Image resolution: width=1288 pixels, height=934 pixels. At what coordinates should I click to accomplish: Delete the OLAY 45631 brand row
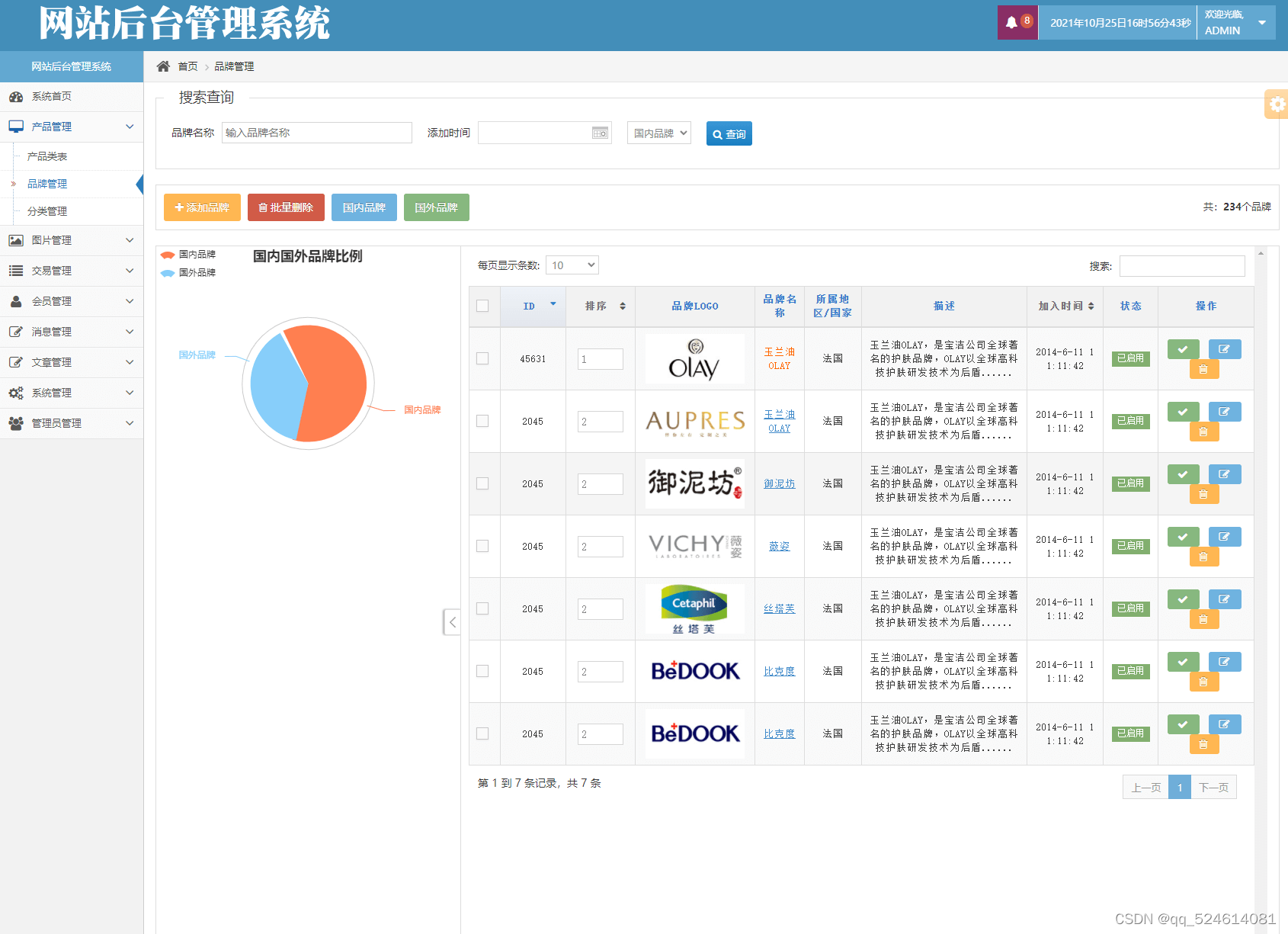click(1204, 369)
